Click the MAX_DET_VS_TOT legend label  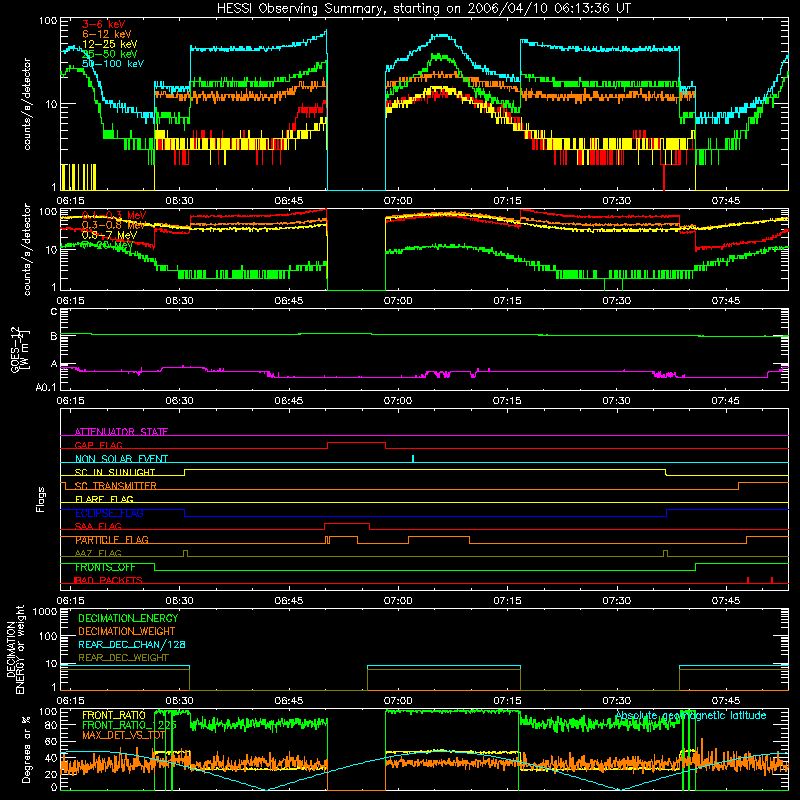124,735
